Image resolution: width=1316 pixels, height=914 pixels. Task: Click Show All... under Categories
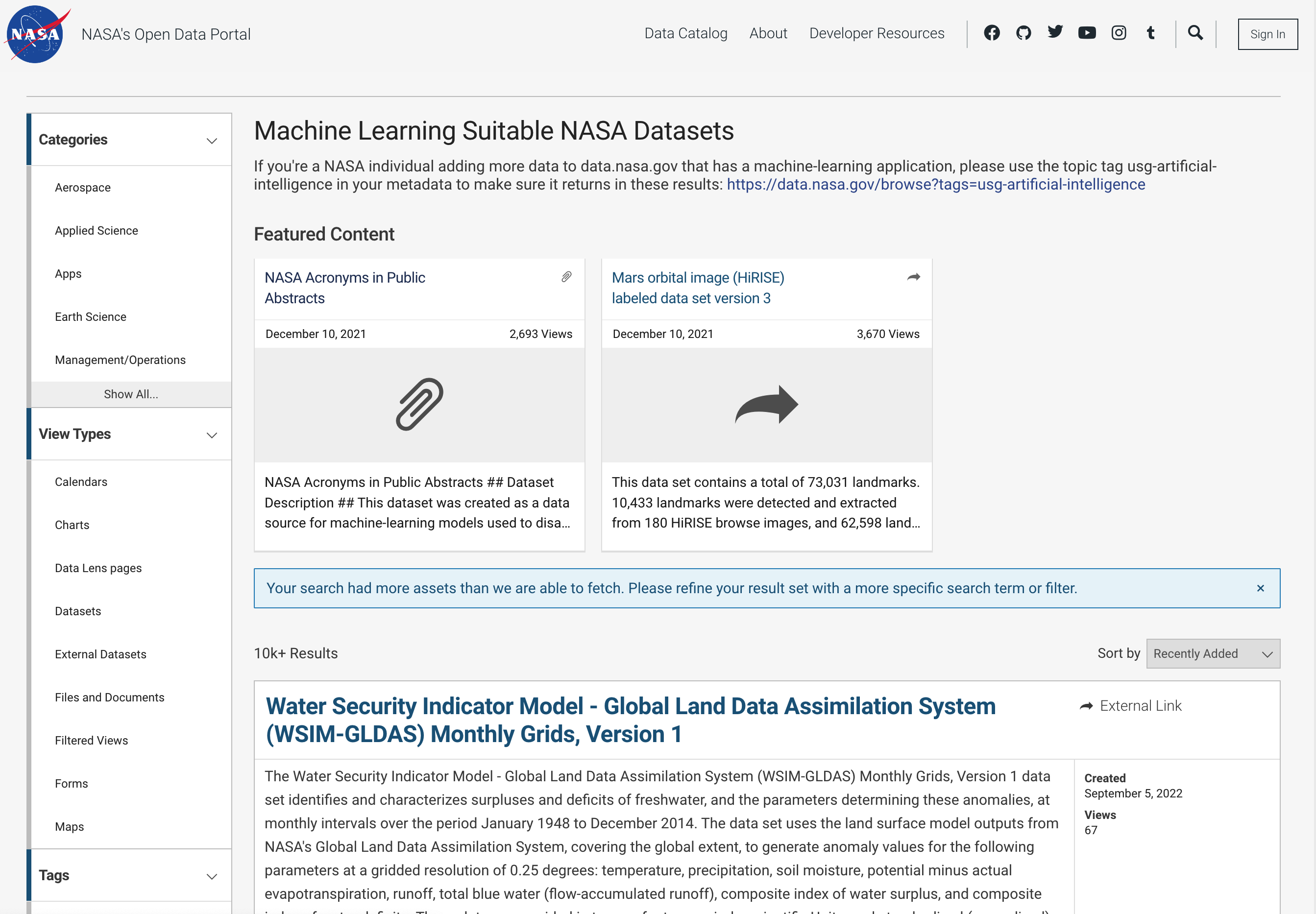(131, 394)
